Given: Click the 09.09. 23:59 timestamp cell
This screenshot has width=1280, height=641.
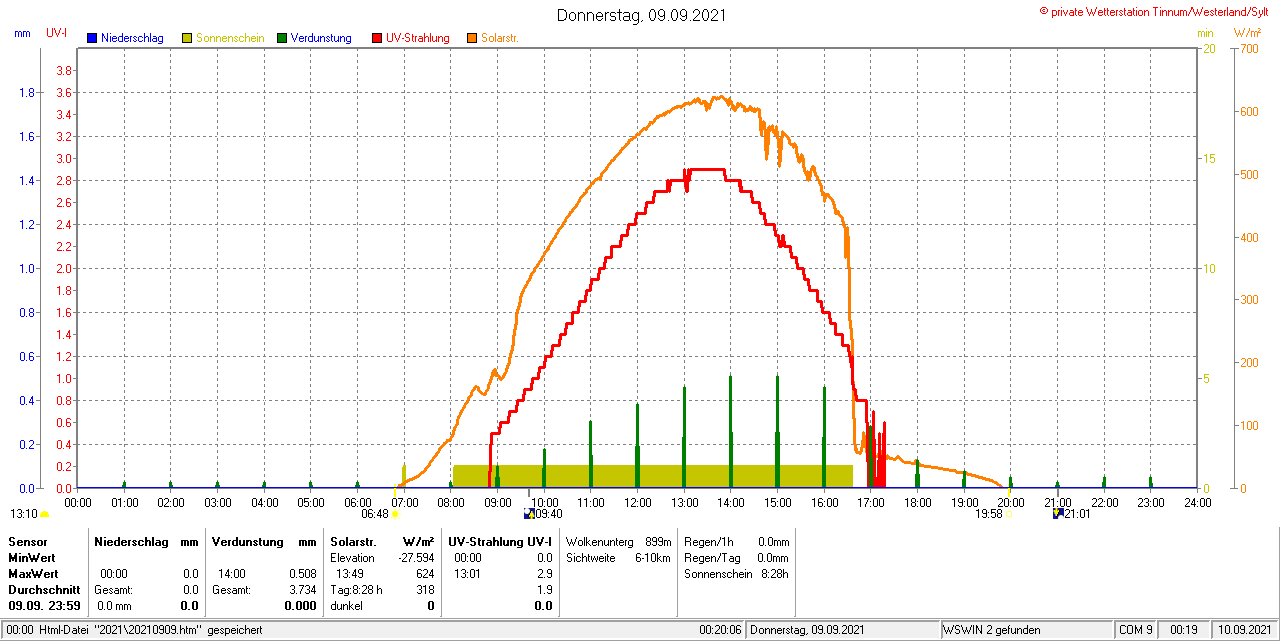Looking at the screenshot, I should click(44, 606).
